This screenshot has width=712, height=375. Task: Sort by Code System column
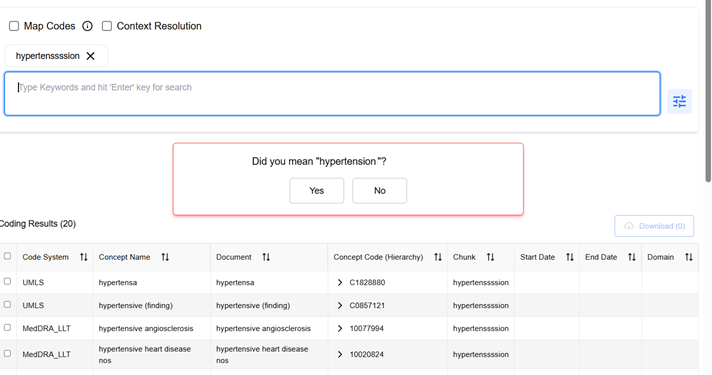(84, 257)
